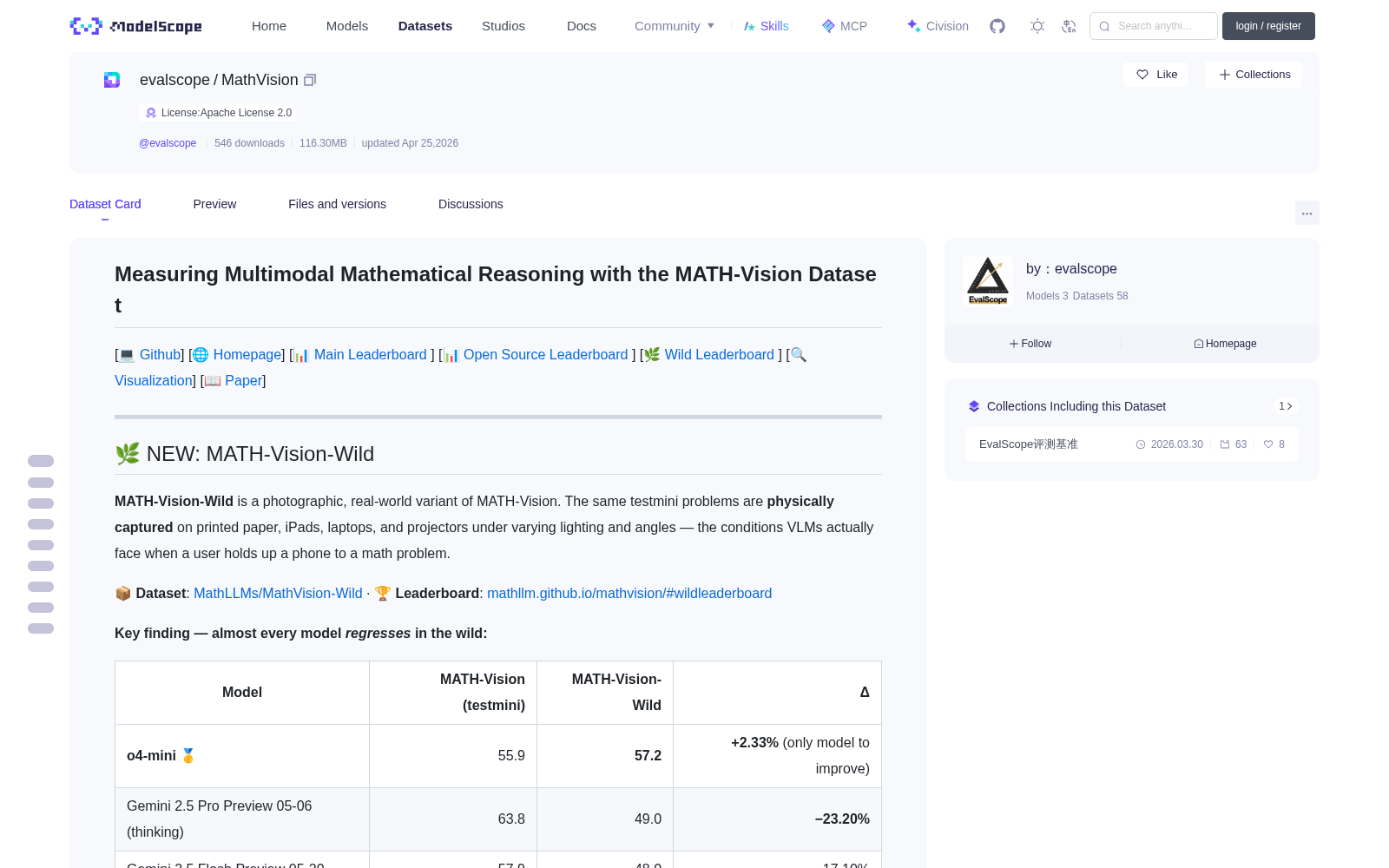Click login / register button
The height and width of the screenshot is (868, 1389).
coord(1268,26)
